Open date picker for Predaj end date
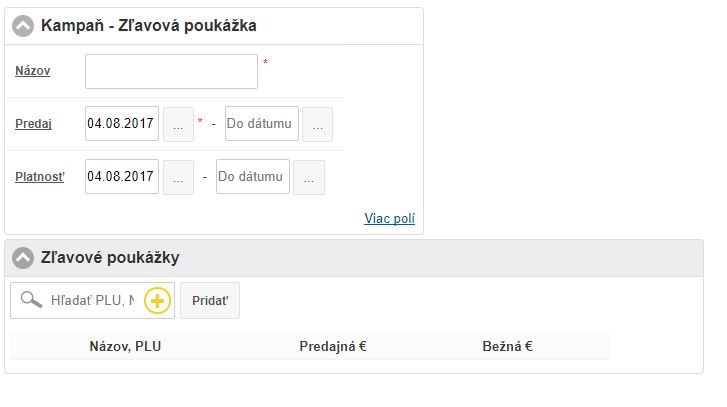Image resolution: width=727 pixels, height=407 pixels. [x=318, y=124]
